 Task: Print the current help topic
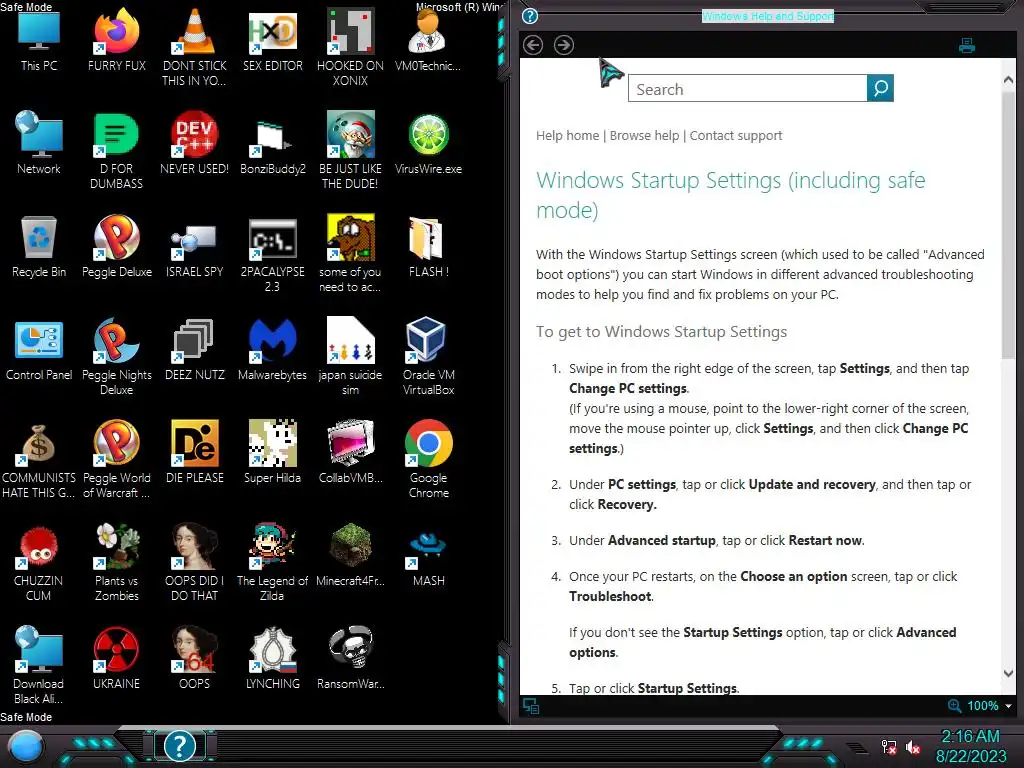click(967, 46)
